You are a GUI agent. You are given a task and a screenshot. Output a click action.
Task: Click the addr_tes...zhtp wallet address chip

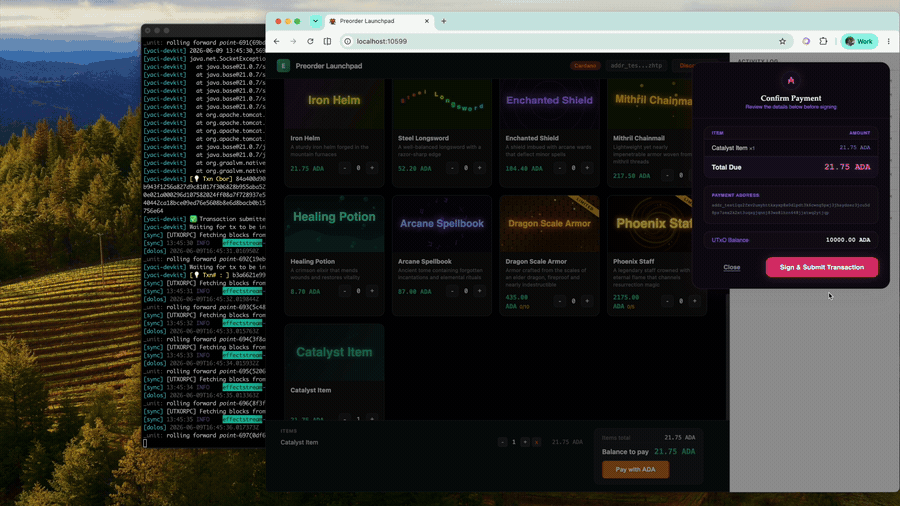636,66
